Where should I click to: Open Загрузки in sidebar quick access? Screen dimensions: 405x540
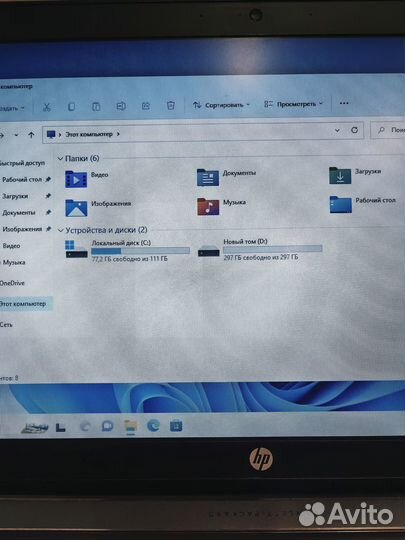click(x=15, y=196)
